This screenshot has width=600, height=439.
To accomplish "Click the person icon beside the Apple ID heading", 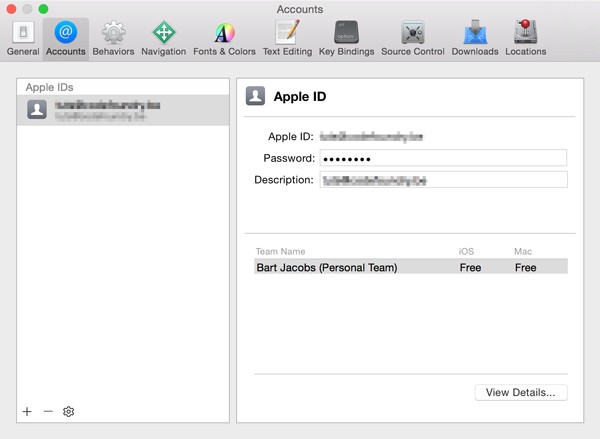I will click(x=255, y=96).
